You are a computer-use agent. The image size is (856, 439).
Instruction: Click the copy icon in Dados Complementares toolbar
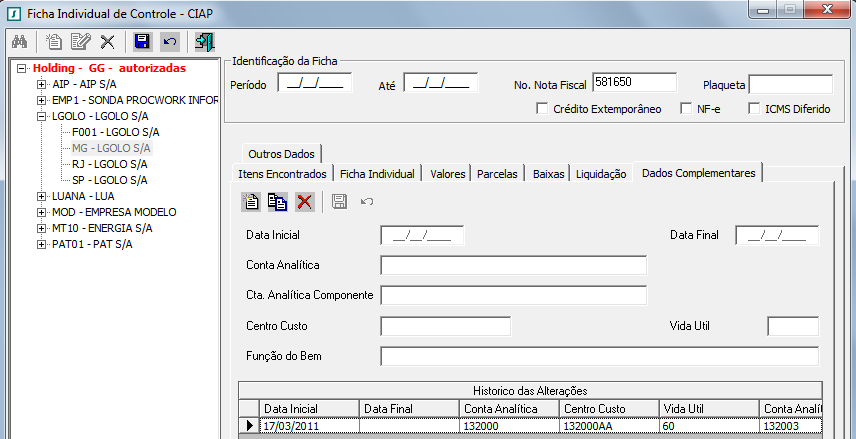pyautogui.click(x=277, y=202)
